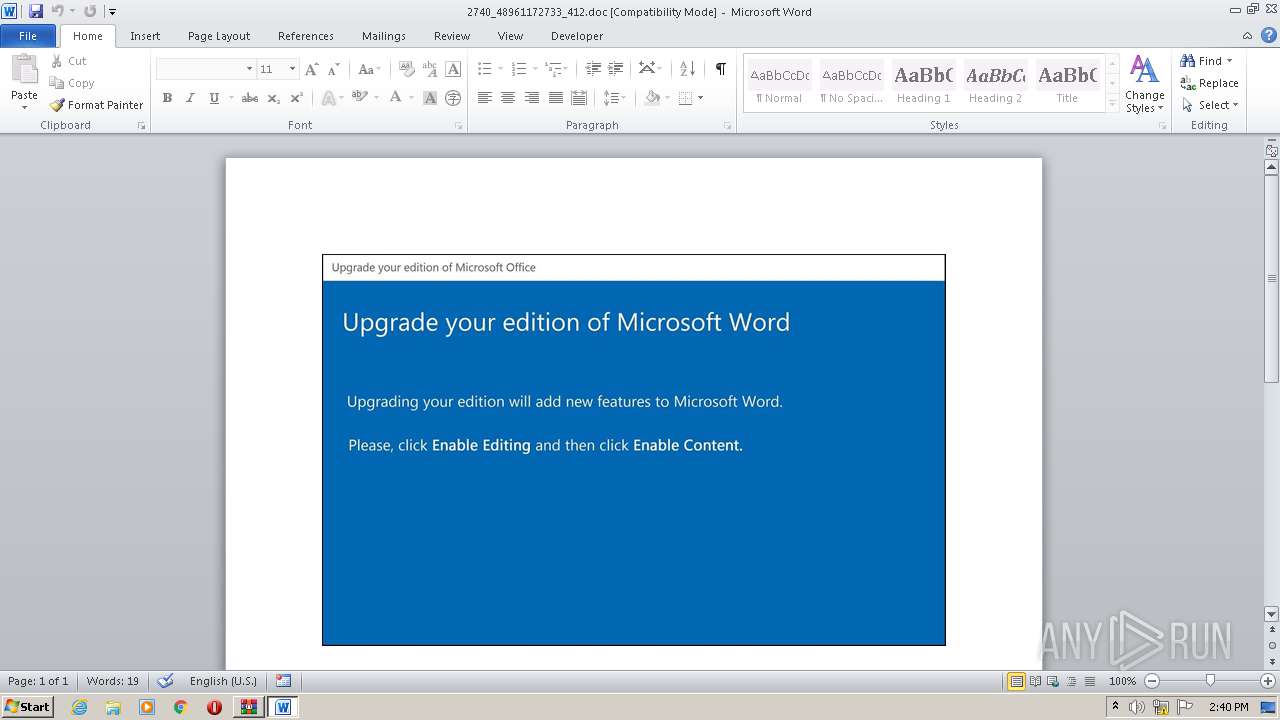Toggle Justify alignment

click(555, 98)
